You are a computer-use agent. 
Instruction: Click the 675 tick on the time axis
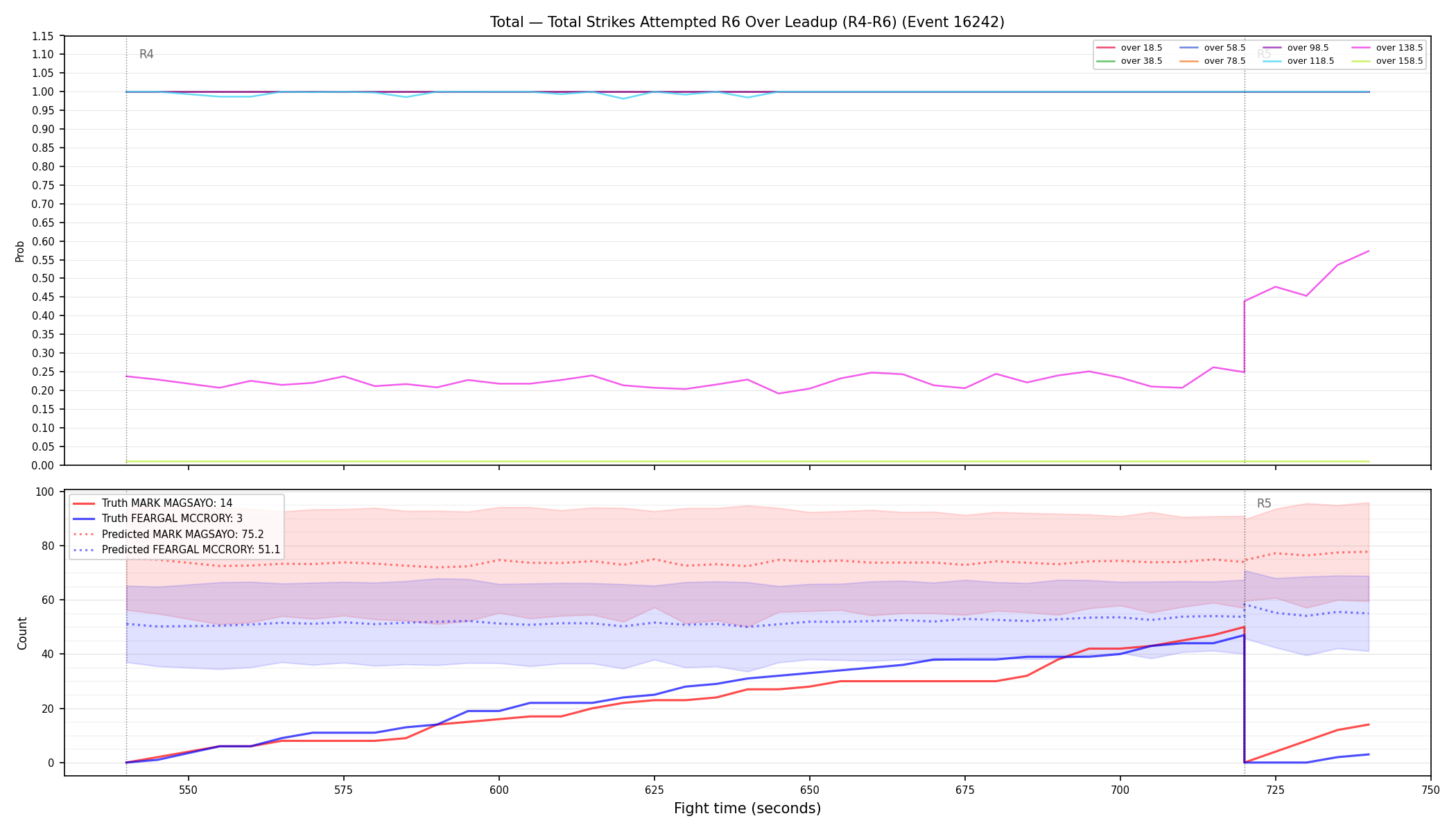(964, 790)
